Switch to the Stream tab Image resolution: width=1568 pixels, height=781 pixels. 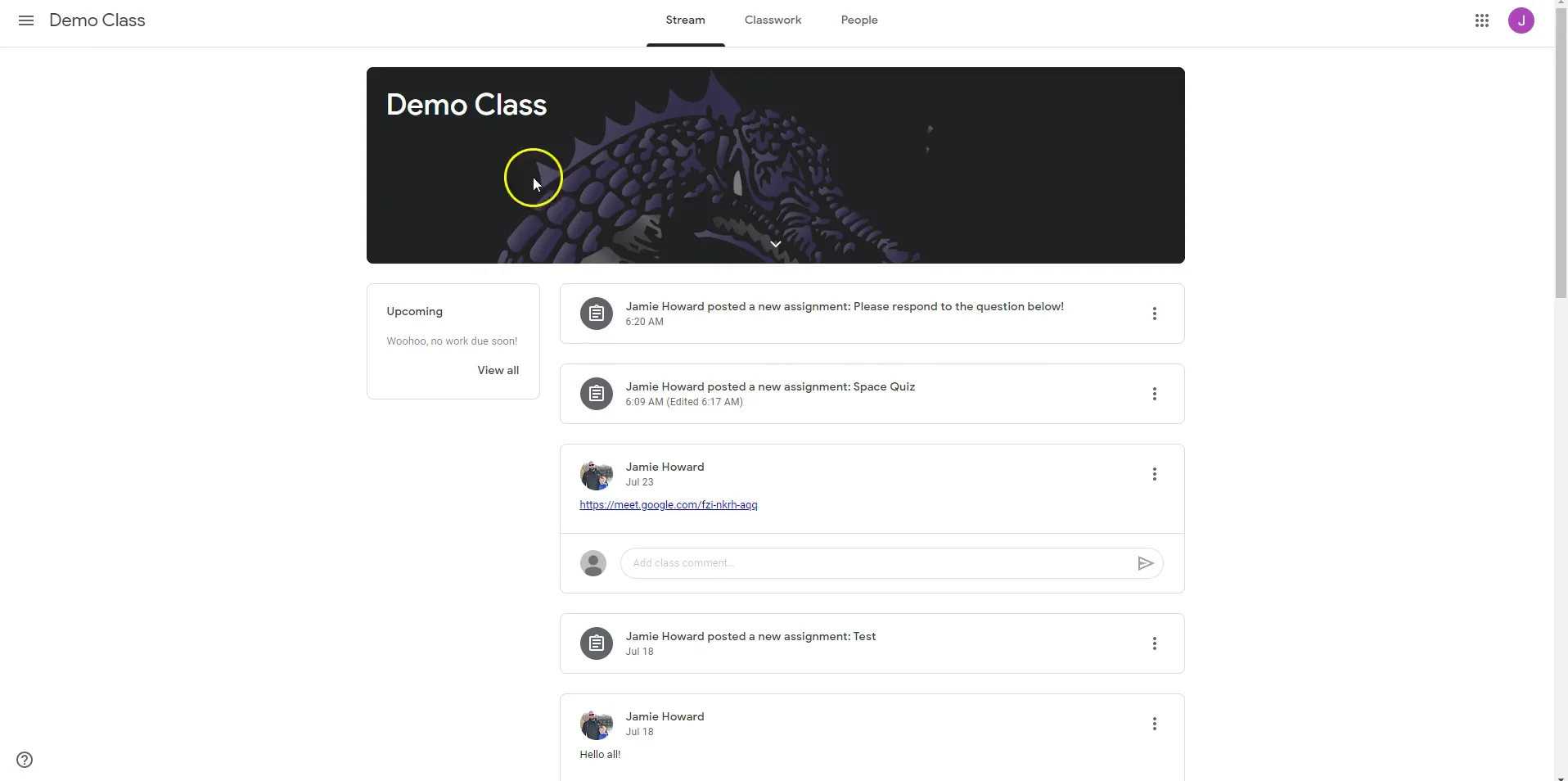coord(686,20)
